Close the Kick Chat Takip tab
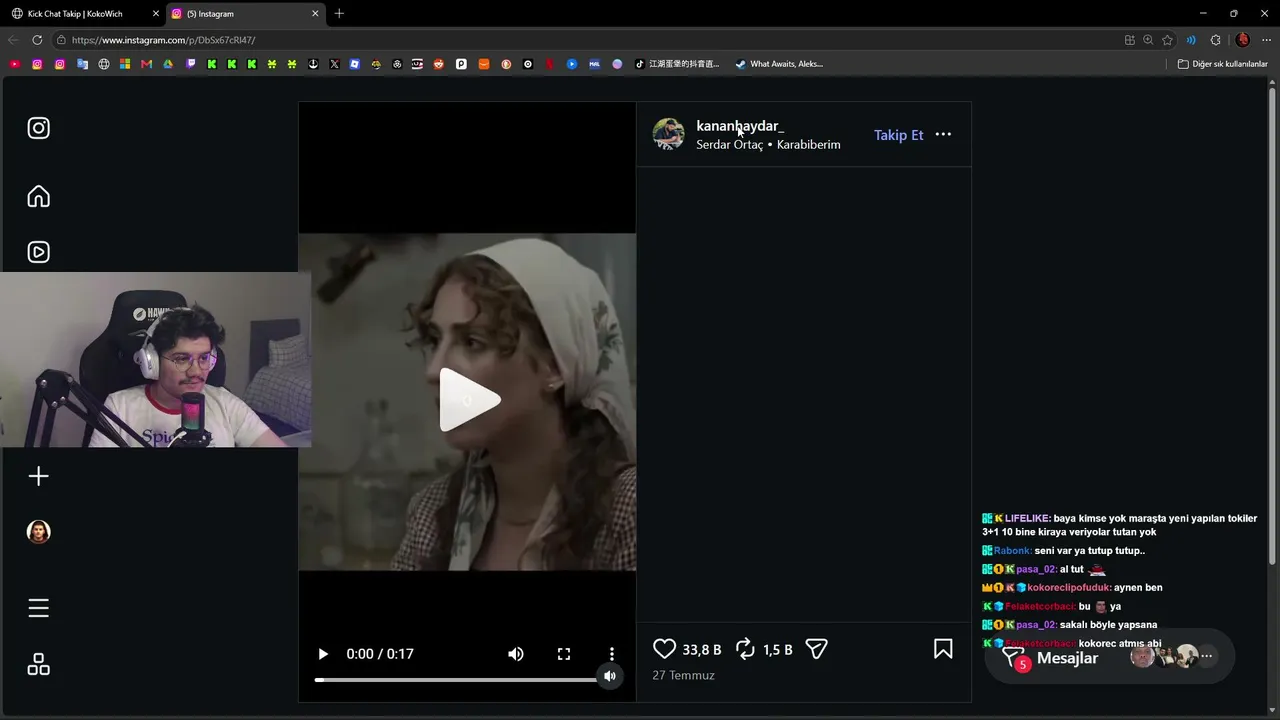The image size is (1280, 720). point(156,14)
